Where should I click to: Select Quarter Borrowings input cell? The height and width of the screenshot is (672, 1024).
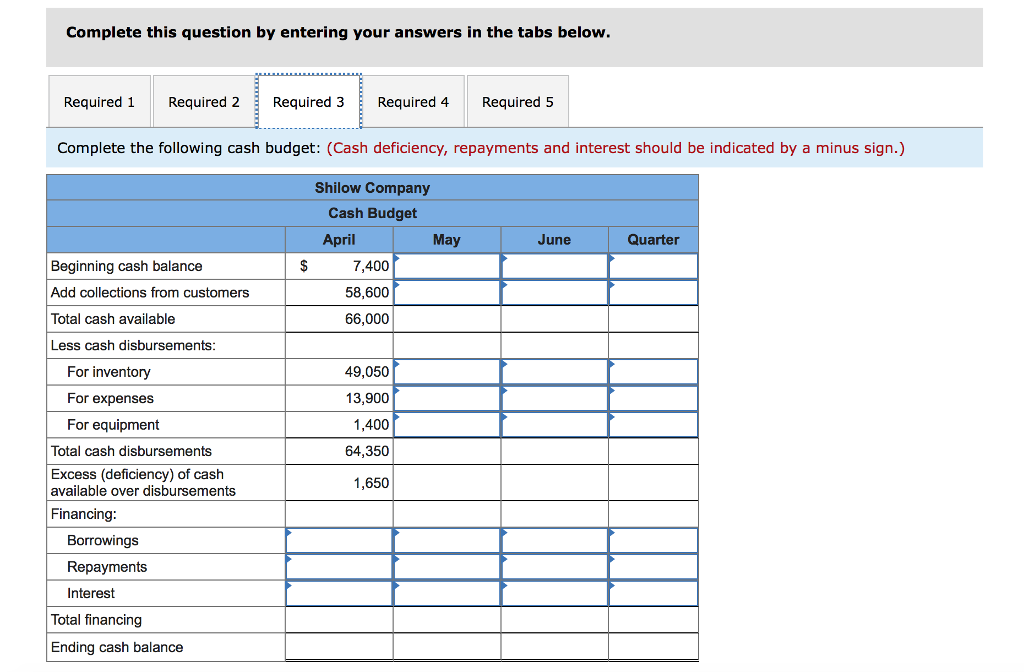click(x=653, y=541)
